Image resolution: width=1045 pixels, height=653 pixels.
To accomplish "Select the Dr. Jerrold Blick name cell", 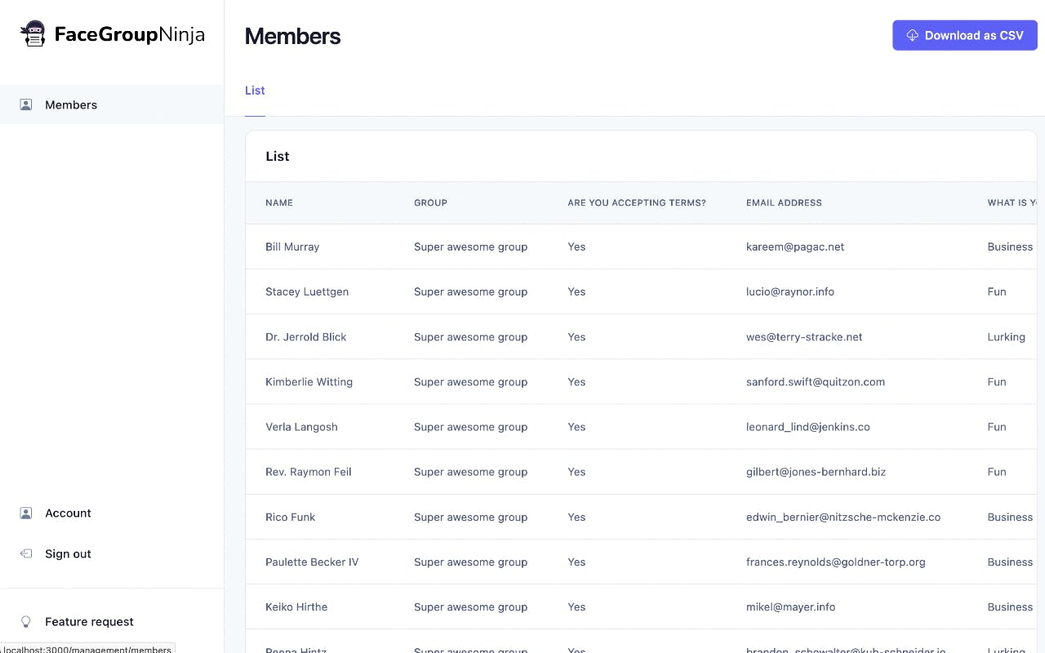I will 305,337.
